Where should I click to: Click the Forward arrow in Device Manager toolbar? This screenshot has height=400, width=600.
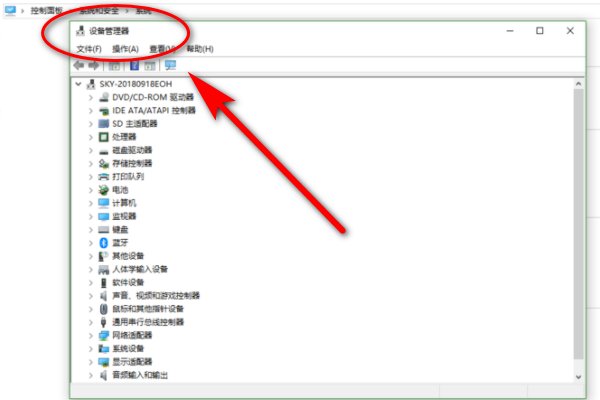pyautogui.click(x=94, y=65)
